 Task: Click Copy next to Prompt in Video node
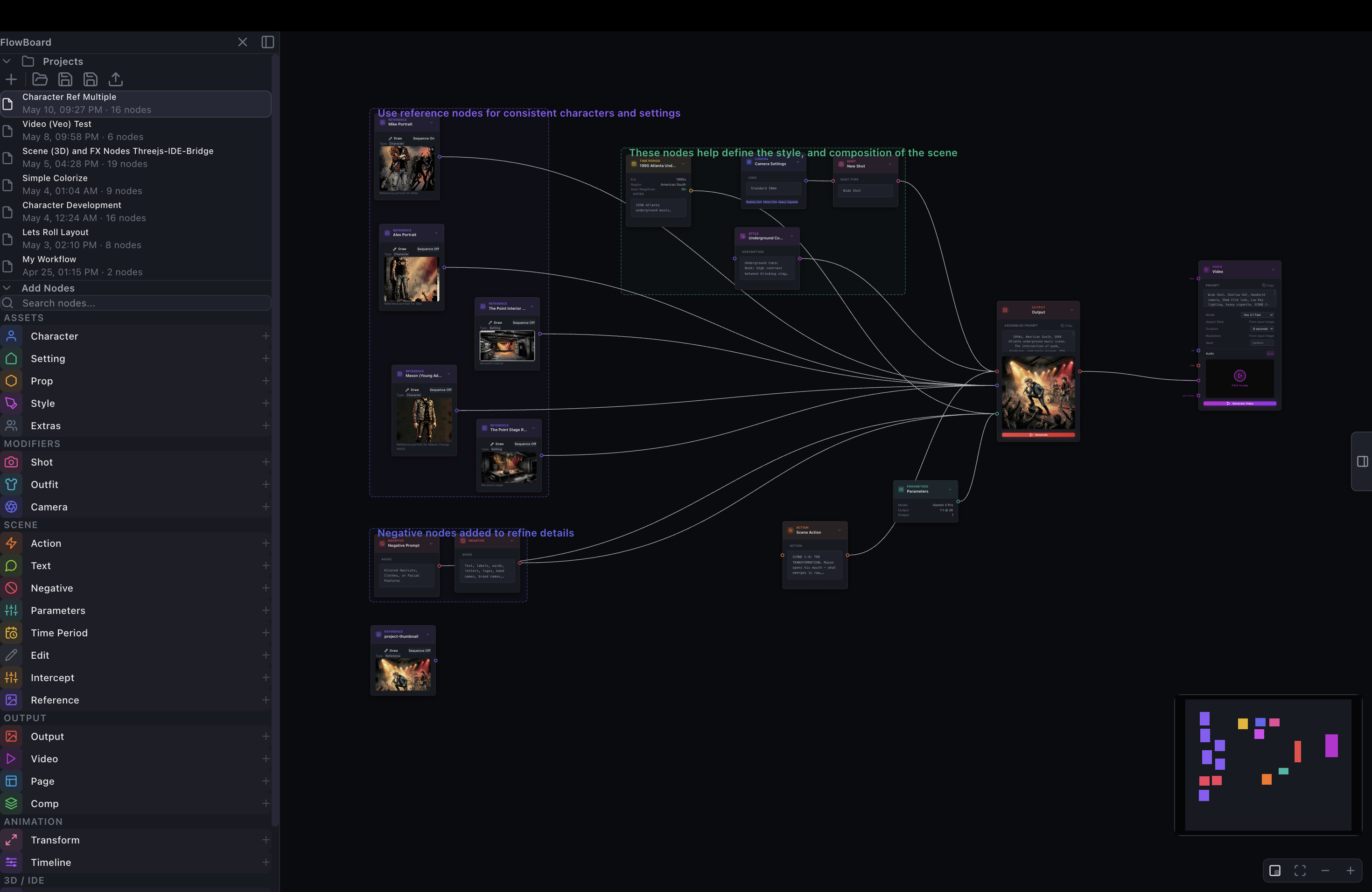point(1267,285)
